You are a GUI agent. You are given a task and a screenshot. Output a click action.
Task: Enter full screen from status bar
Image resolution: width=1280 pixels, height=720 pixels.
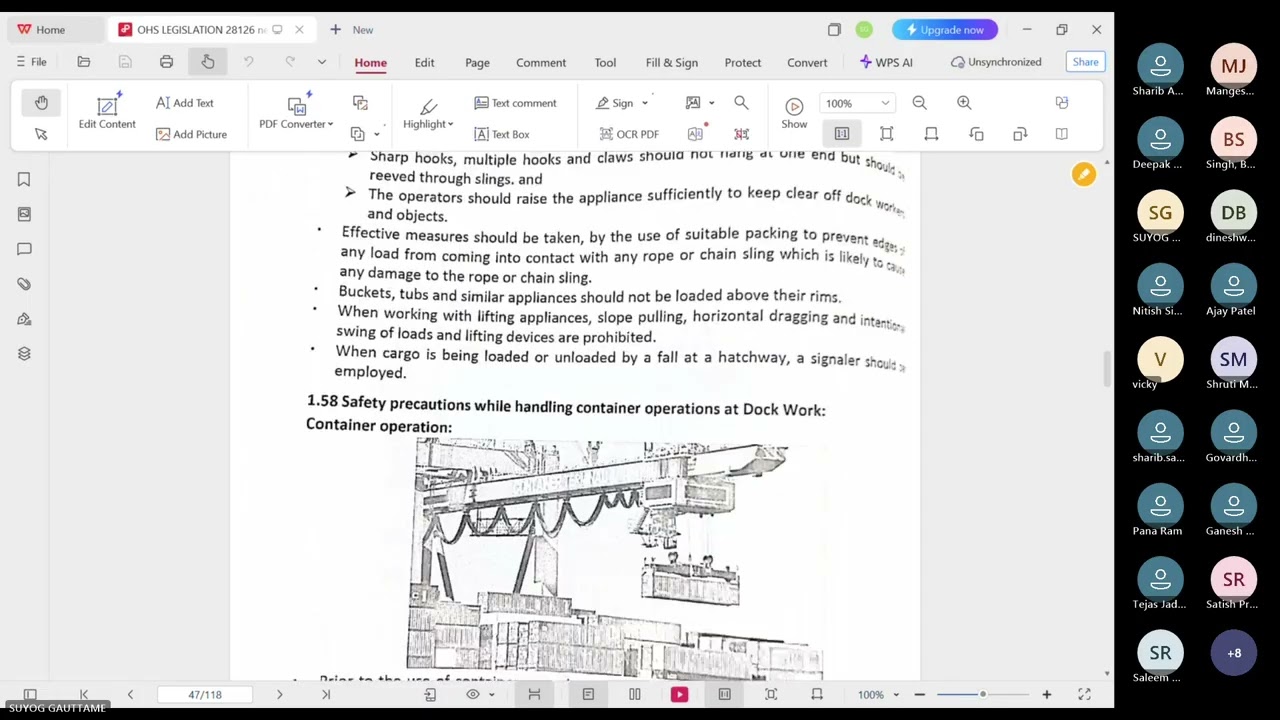pos(1084,694)
